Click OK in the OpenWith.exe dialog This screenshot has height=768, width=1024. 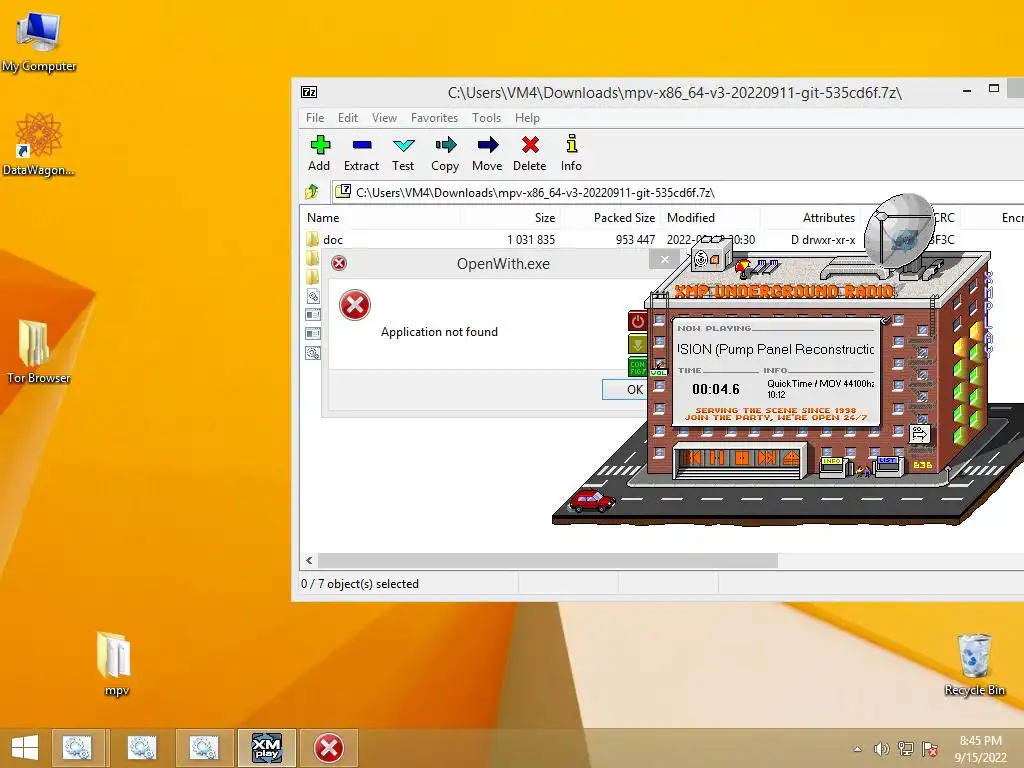tap(625, 389)
